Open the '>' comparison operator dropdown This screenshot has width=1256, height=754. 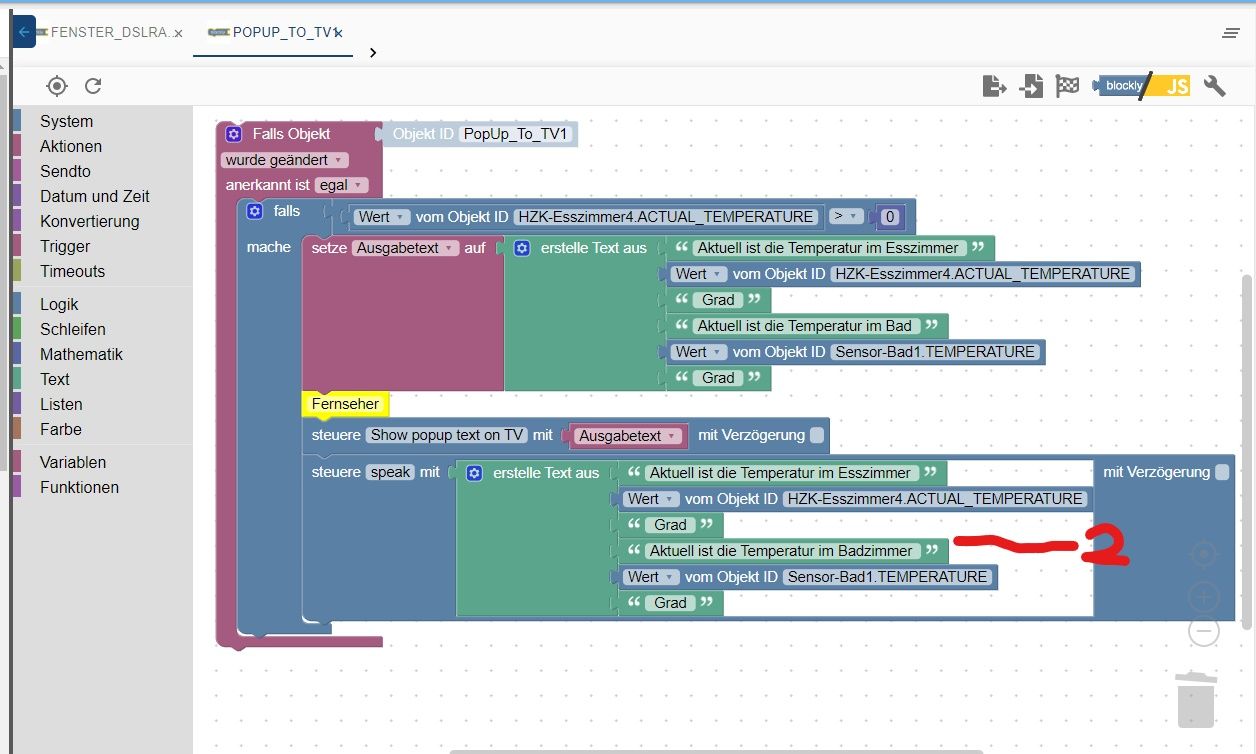click(x=846, y=216)
